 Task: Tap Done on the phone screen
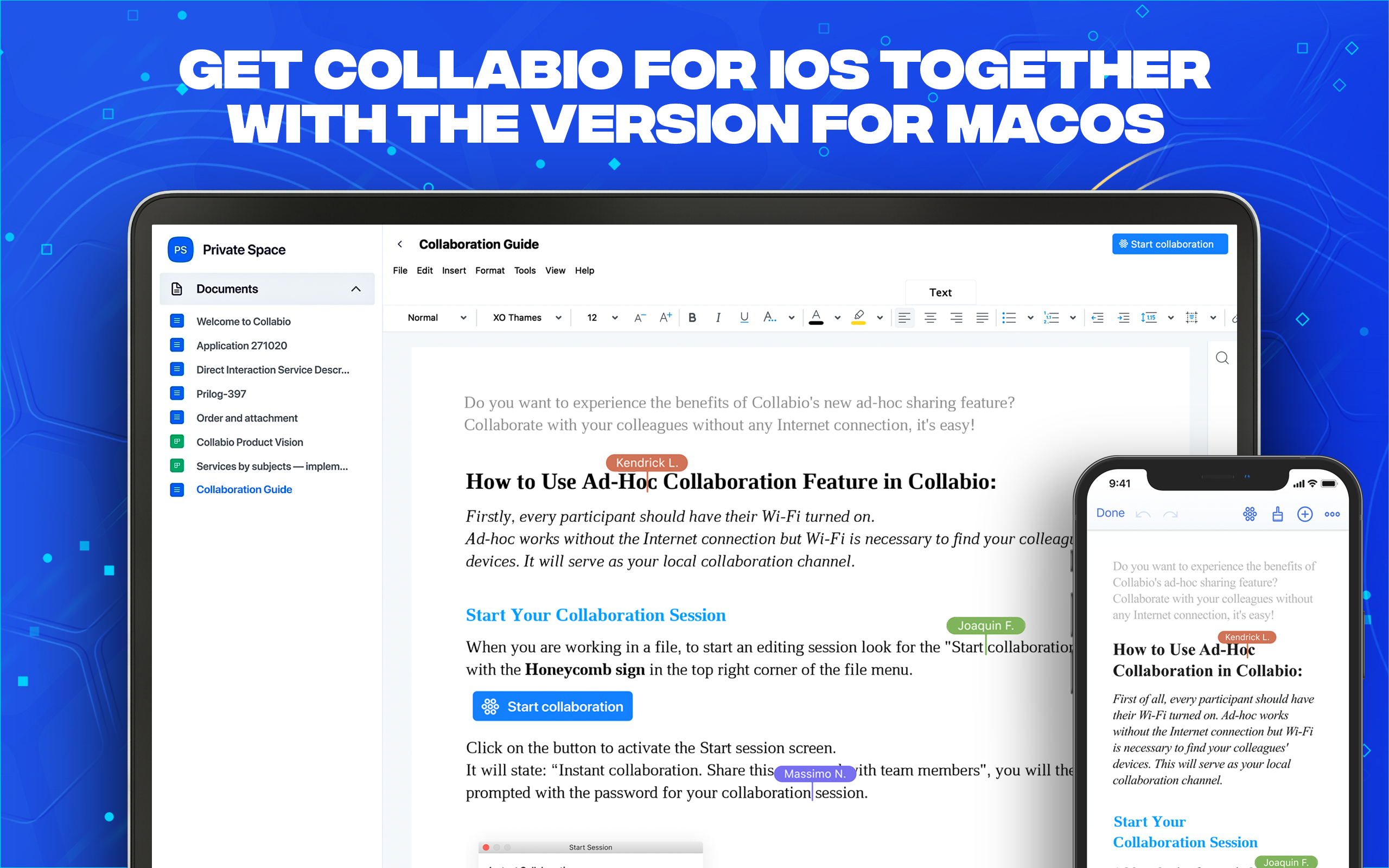click(1110, 513)
